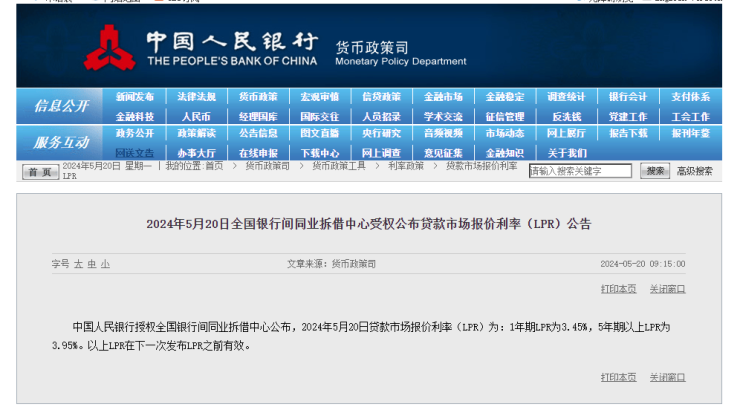
Task: Click the bottom 关闭窗口 close window link
Action: click(x=667, y=377)
